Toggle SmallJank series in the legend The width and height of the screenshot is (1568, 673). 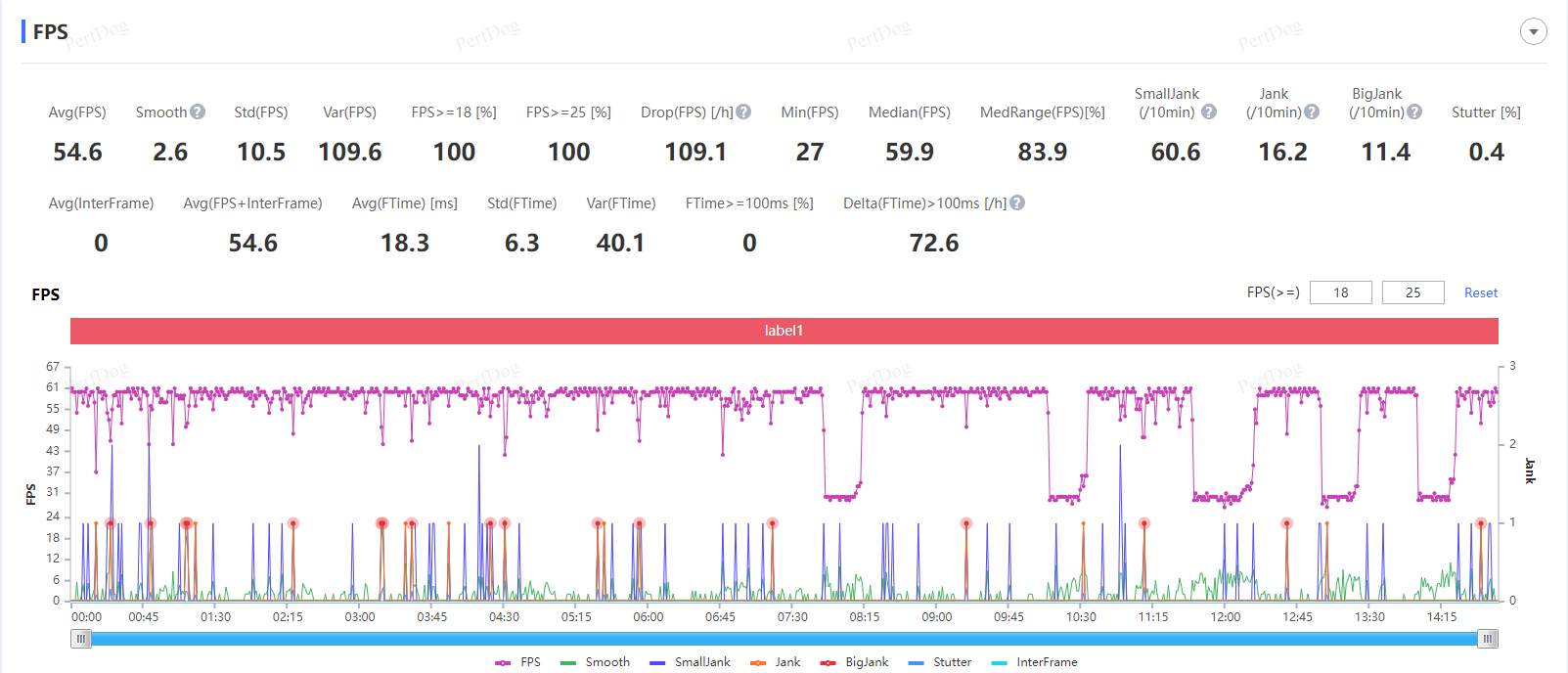coord(690,662)
